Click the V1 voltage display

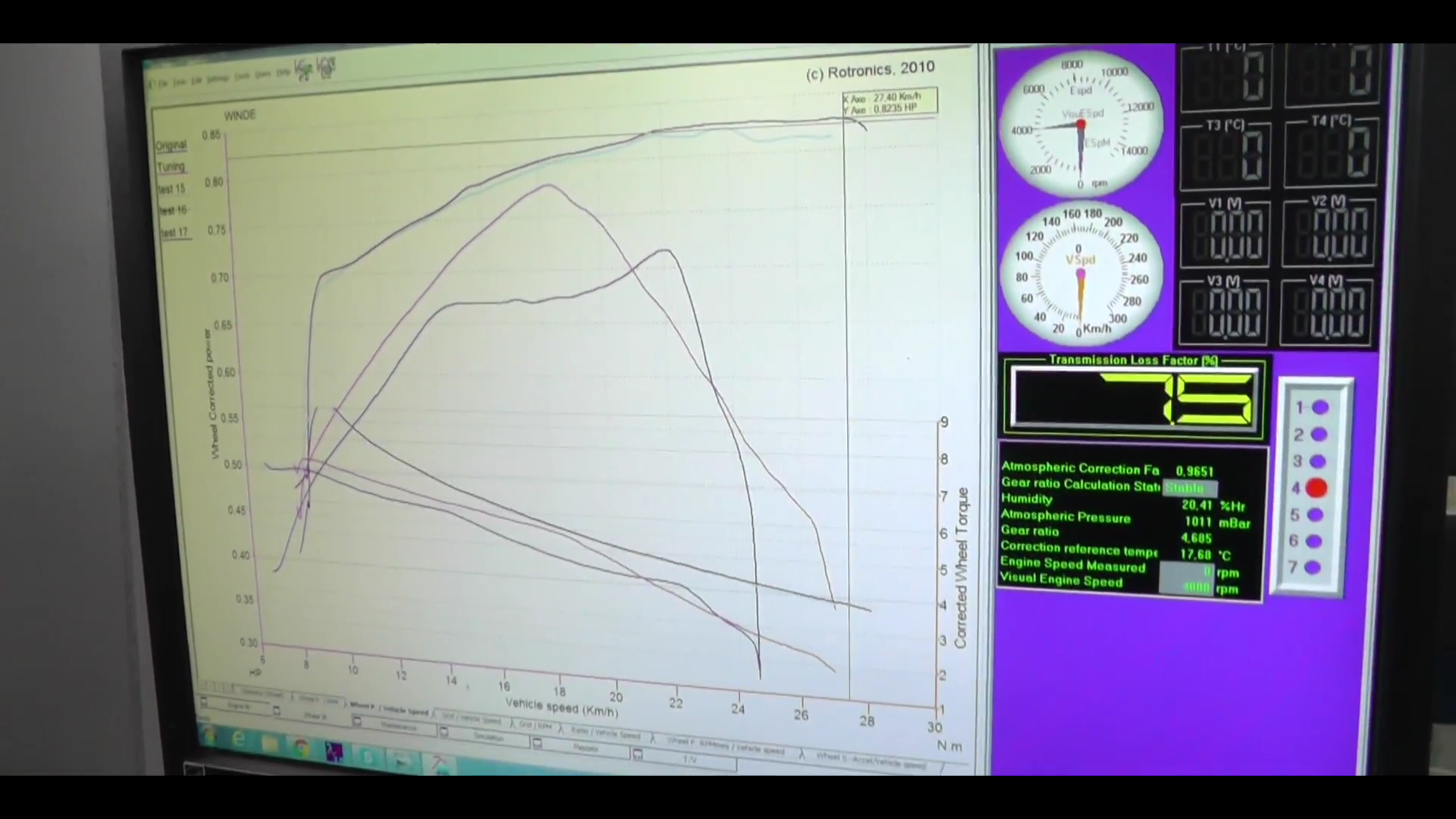(1225, 232)
